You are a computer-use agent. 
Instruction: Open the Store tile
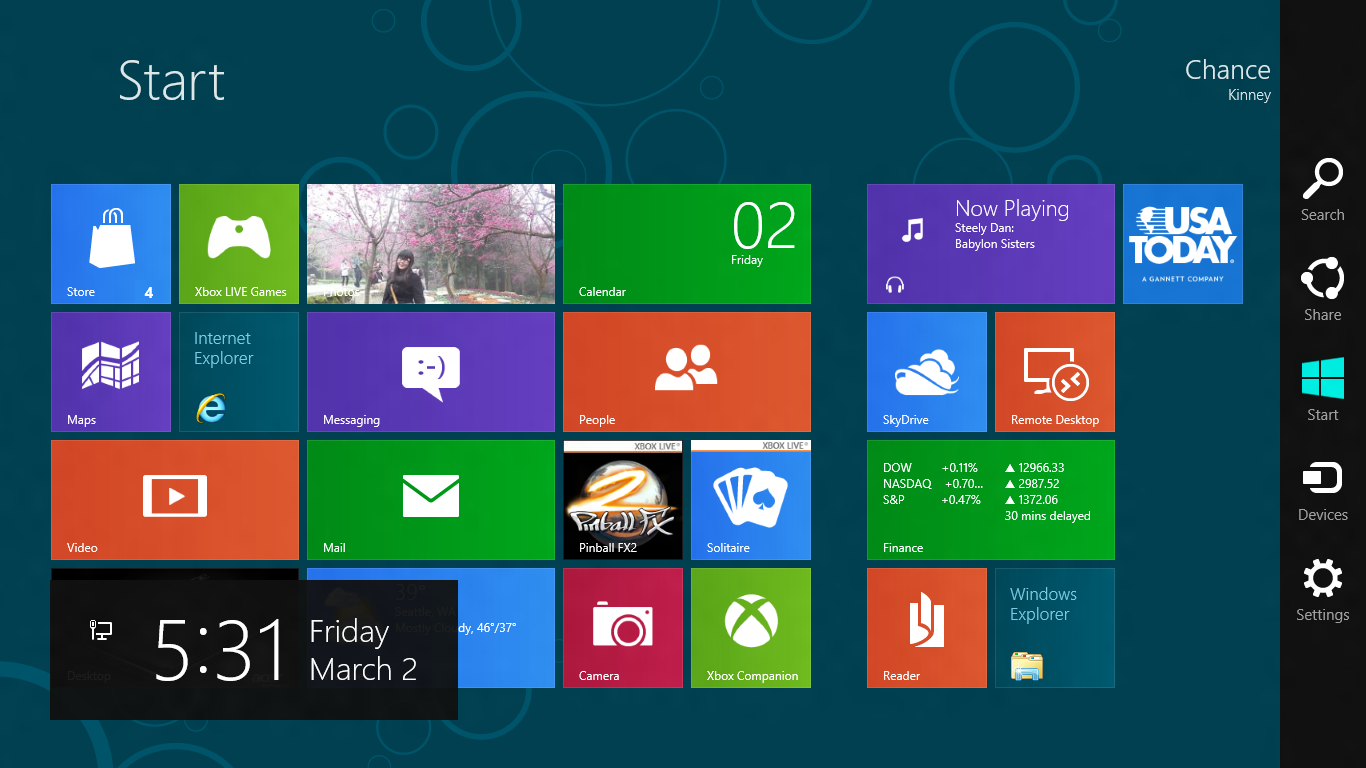click(111, 244)
